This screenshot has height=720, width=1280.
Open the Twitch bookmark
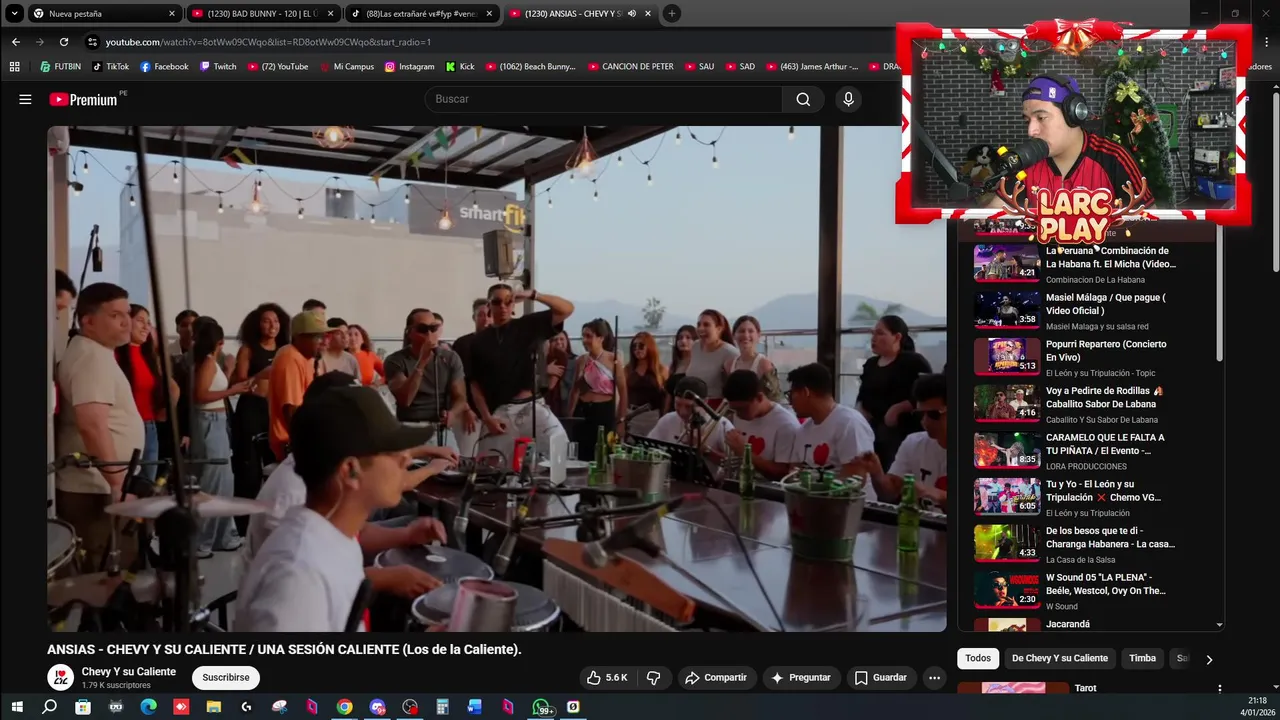pos(218,67)
